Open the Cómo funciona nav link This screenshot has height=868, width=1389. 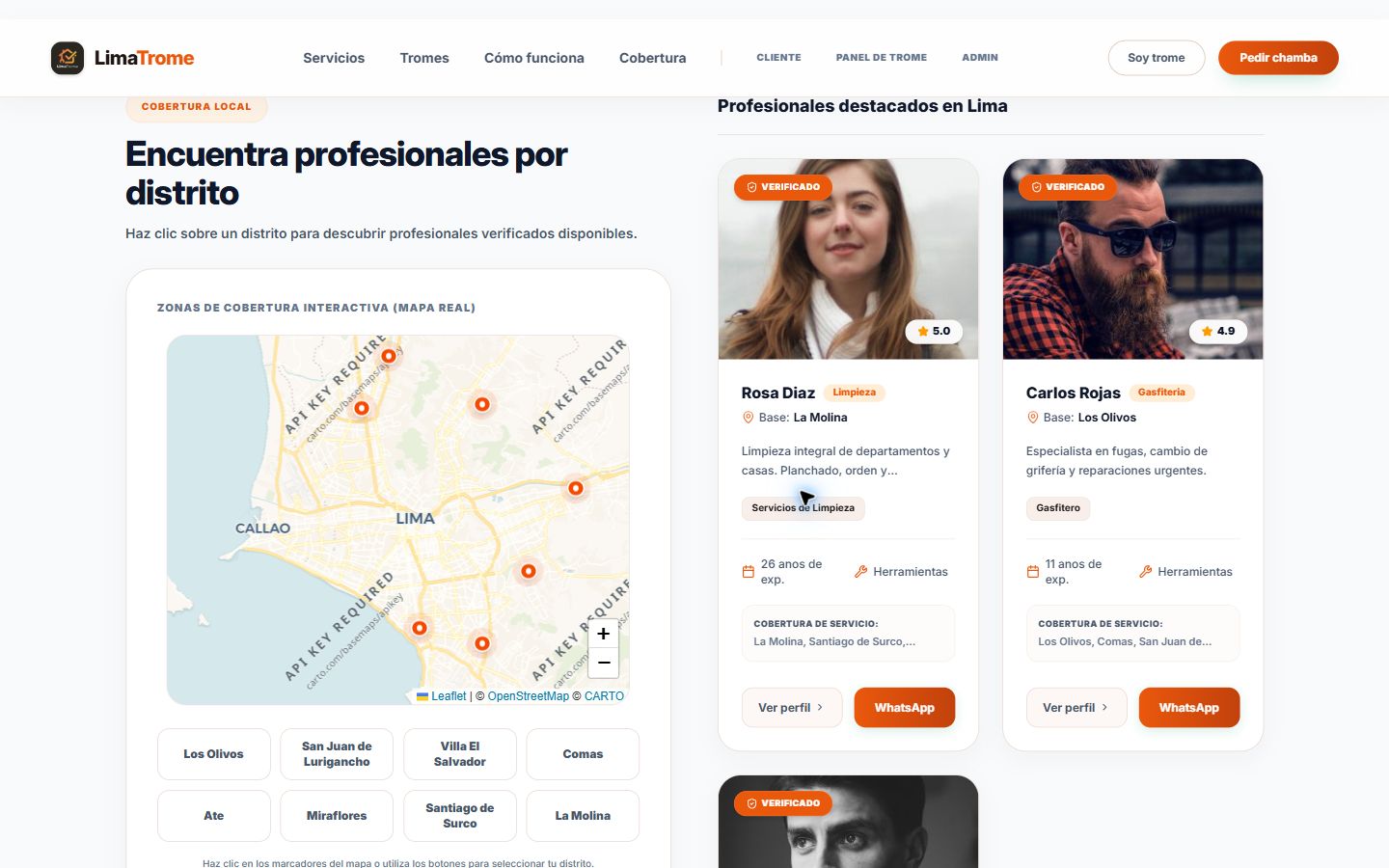click(534, 58)
